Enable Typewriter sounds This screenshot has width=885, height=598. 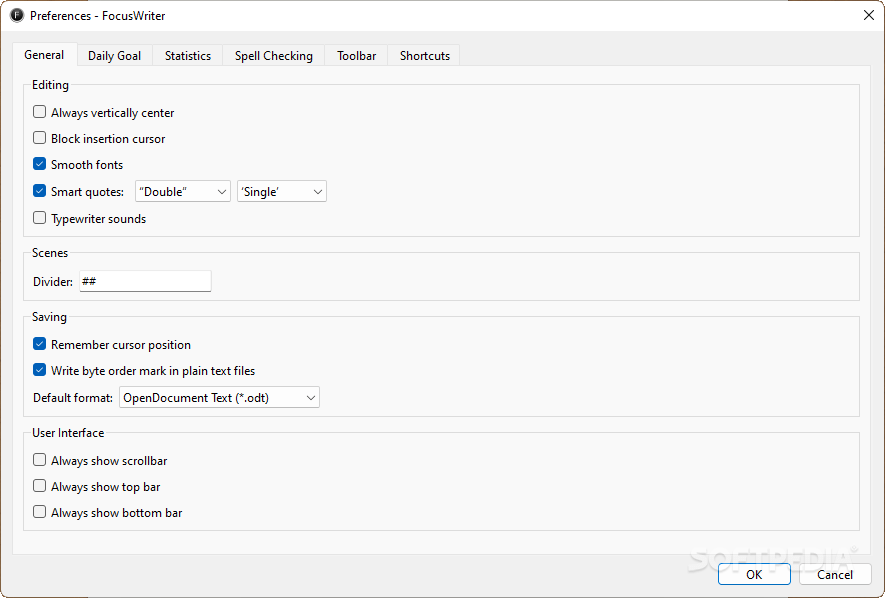[x=39, y=217]
